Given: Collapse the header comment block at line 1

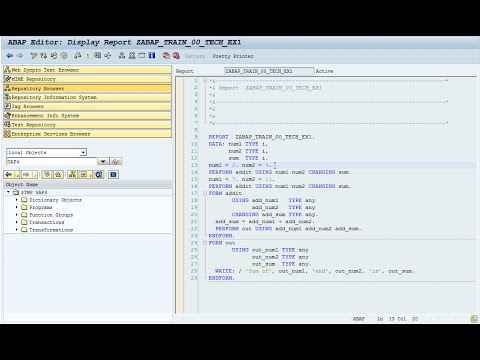Looking at the screenshot, I should point(205,81).
